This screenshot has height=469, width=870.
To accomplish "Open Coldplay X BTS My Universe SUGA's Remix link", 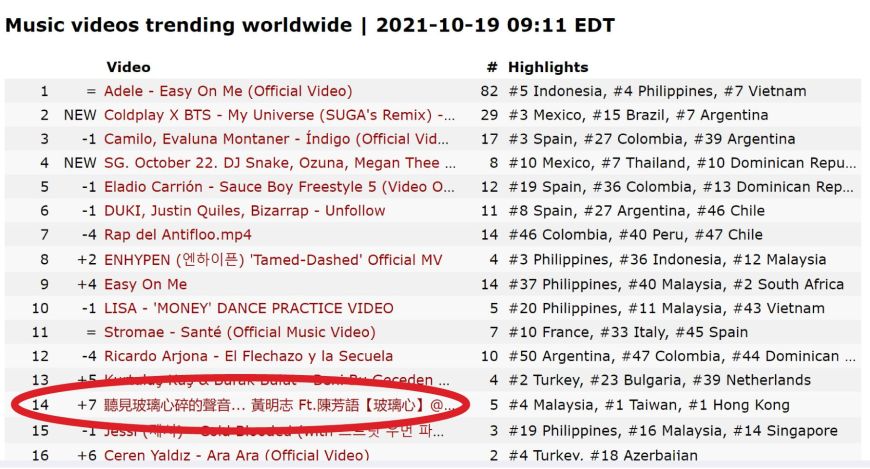I will 280,115.
